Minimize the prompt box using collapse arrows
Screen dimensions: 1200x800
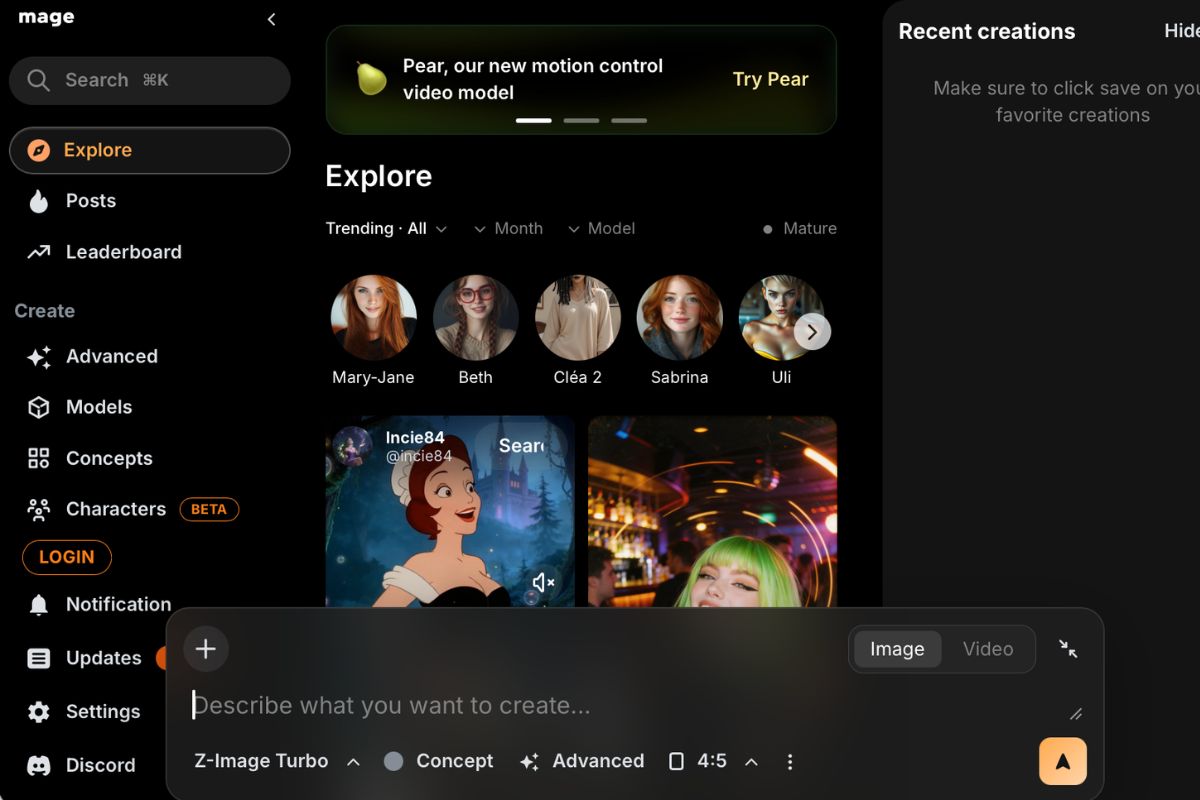point(1068,649)
